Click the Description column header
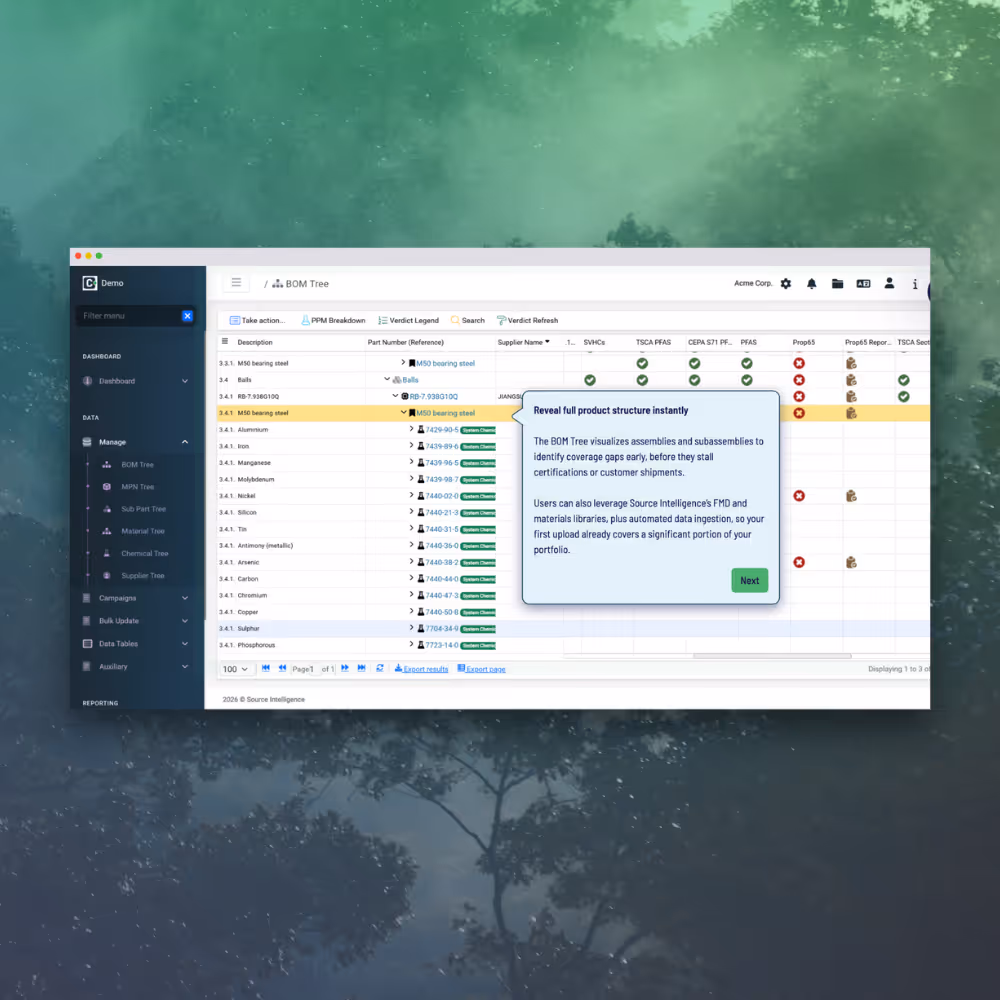 254,342
